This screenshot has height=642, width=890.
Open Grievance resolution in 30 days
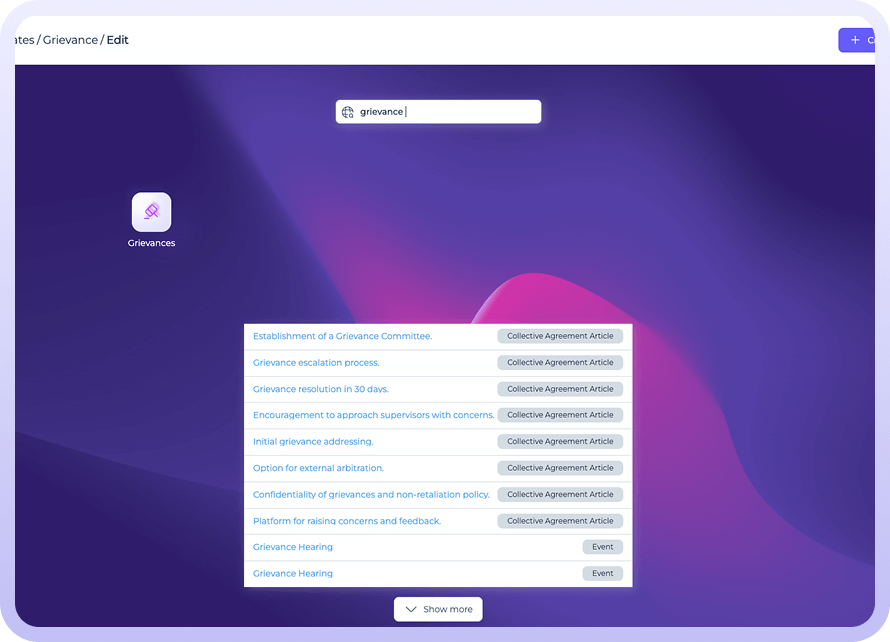[320, 389]
